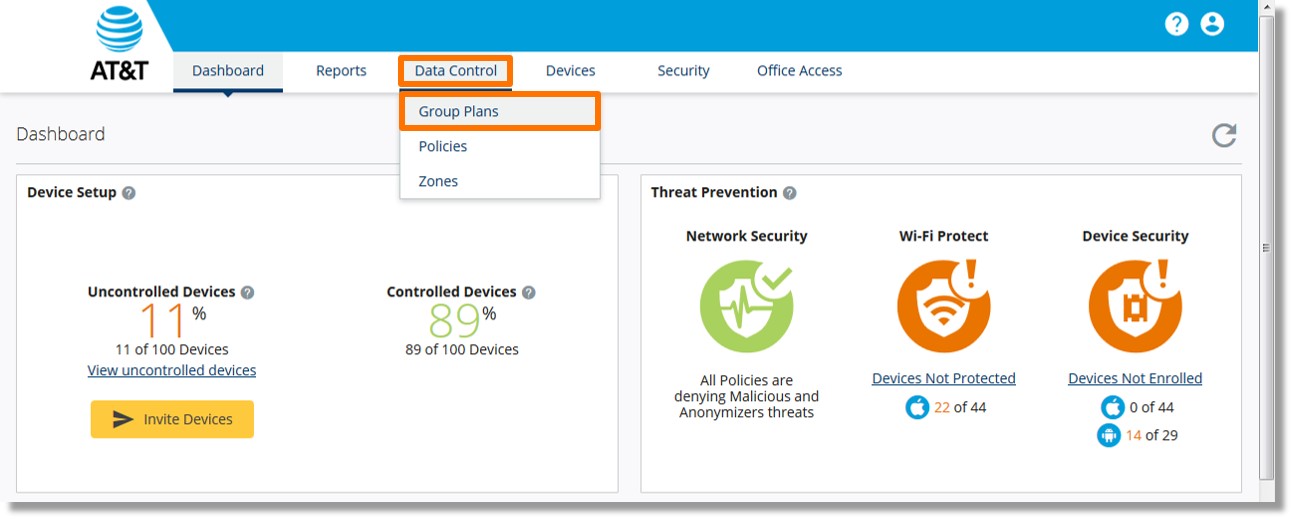Click the Device Setup help icon

(x=129, y=193)
